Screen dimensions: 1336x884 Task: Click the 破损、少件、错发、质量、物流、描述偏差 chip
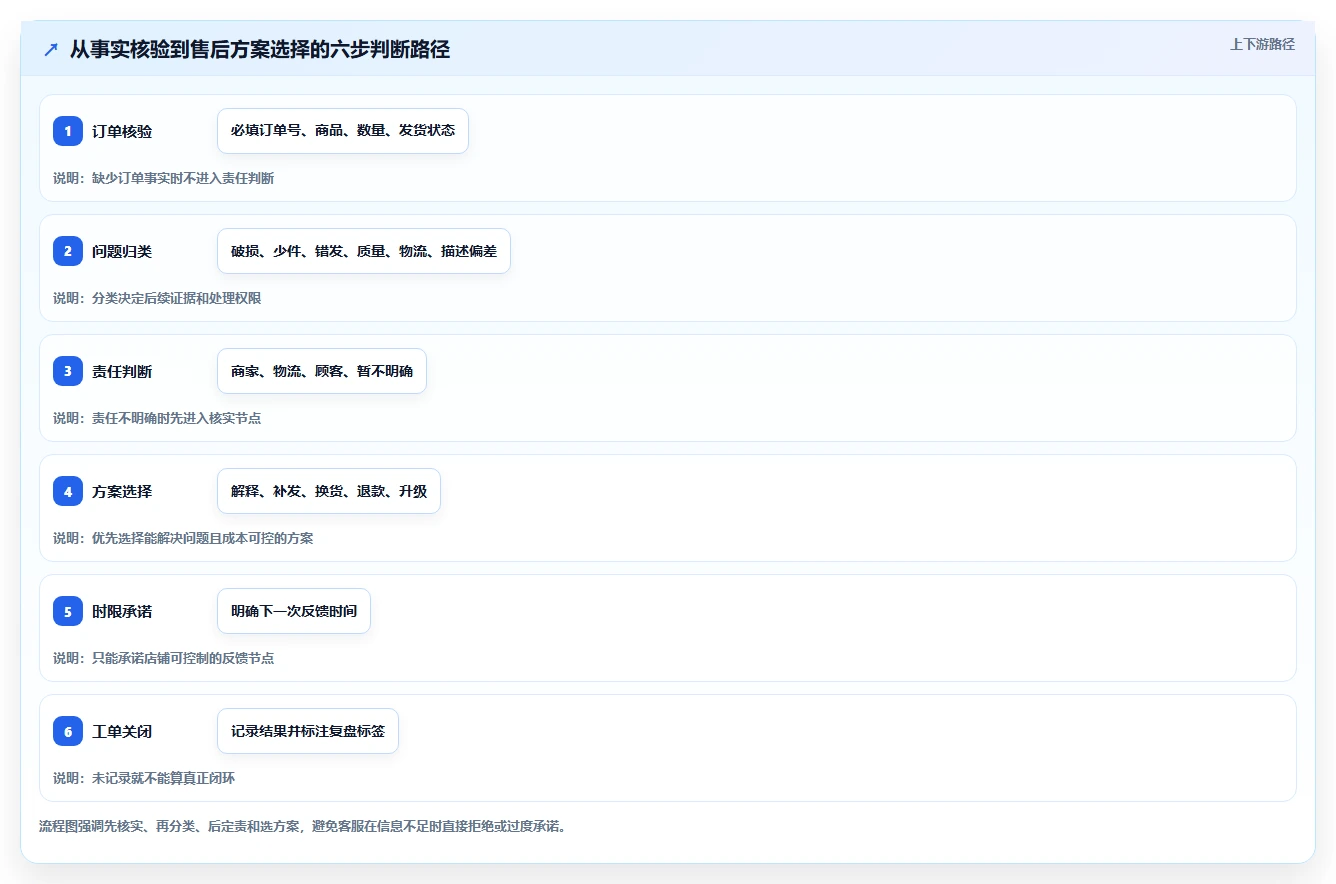pyautogui.click(x=364, y=251)
